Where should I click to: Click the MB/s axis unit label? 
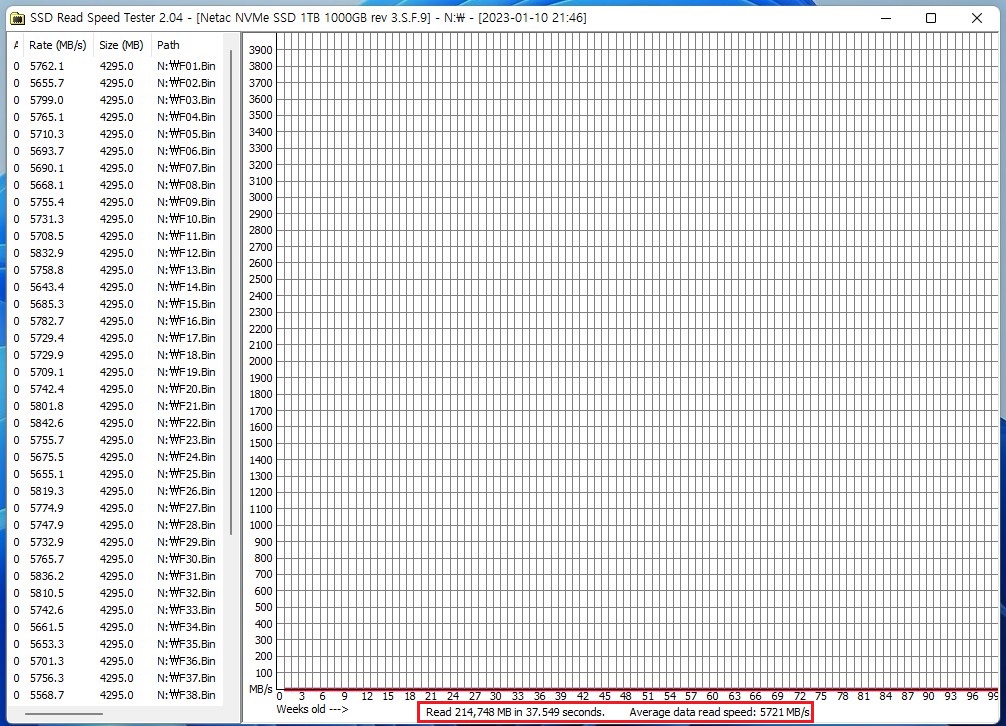click(260, 689)
